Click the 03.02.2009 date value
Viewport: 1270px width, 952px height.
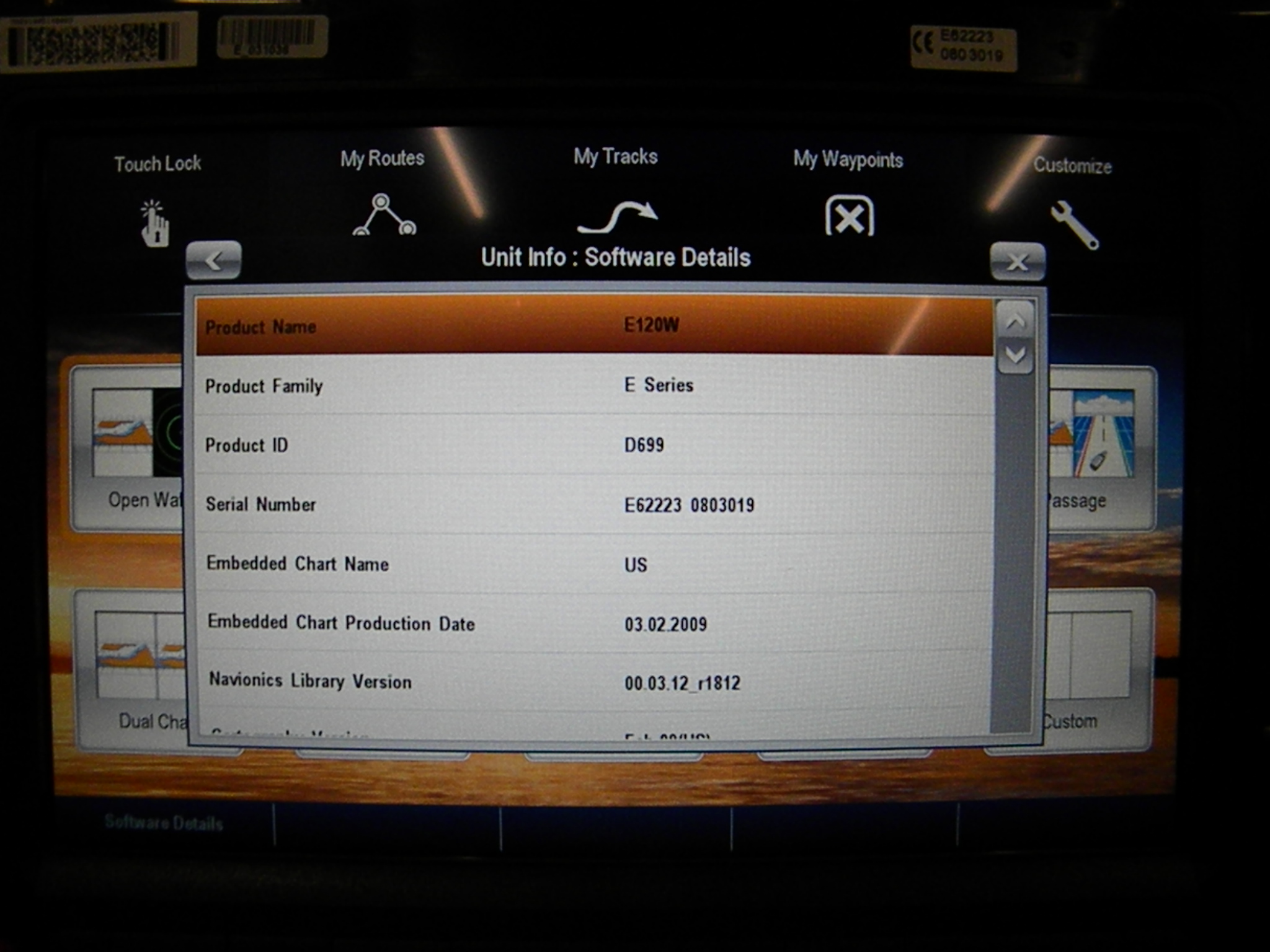[665, 624]
